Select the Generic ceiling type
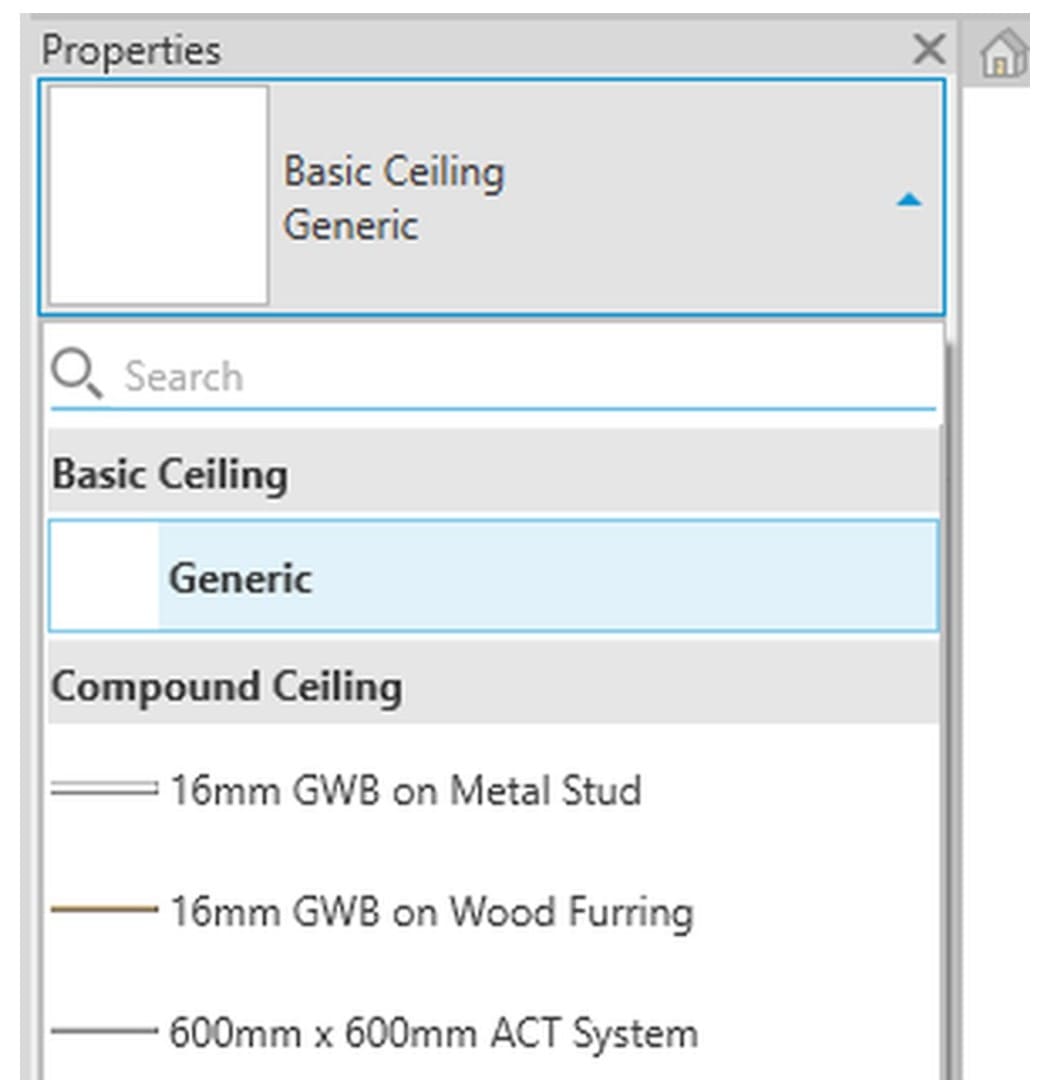Image resolution: width=1050 pixels, height=1080 pixels. click(x=493, y=576)
